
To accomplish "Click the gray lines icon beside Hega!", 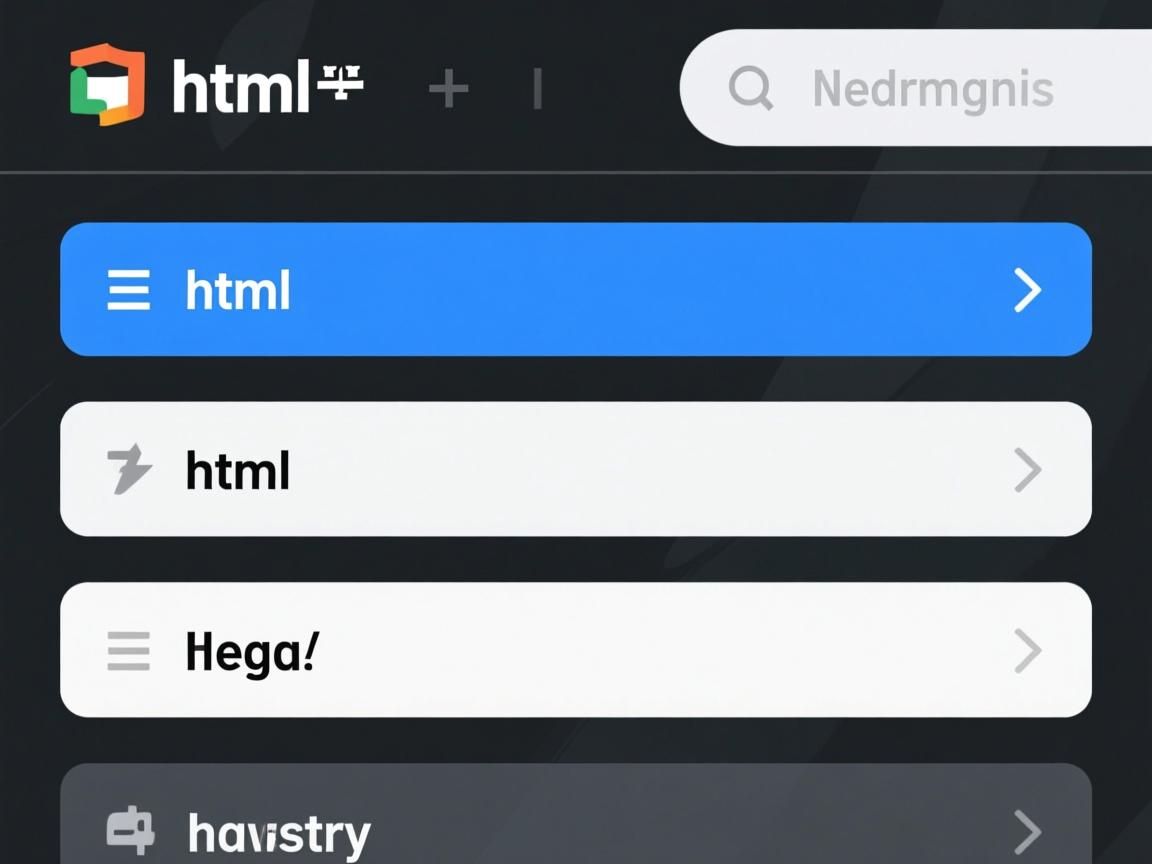I will coord(129,651).
